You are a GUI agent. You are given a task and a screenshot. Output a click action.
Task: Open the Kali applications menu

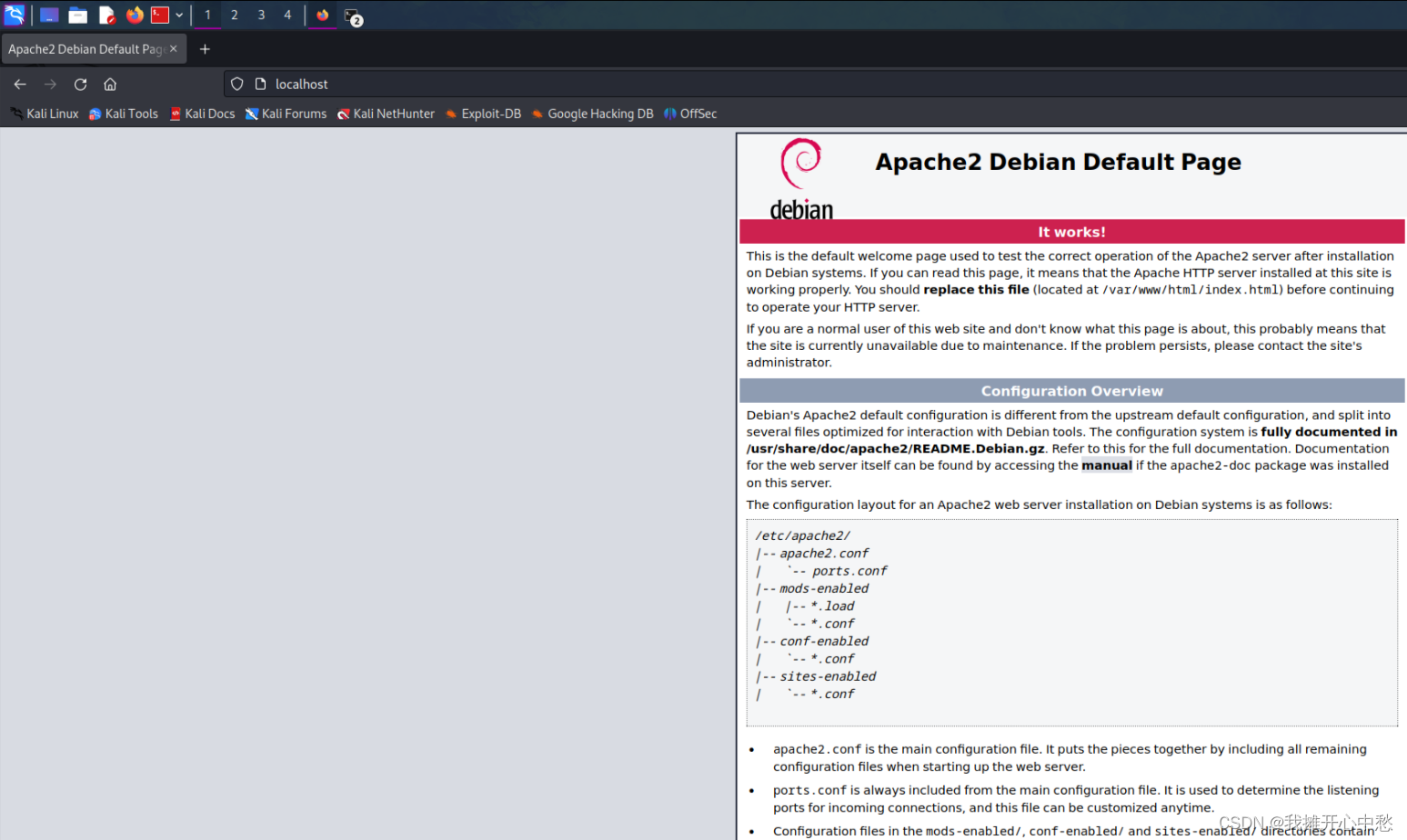coord(14,15)
